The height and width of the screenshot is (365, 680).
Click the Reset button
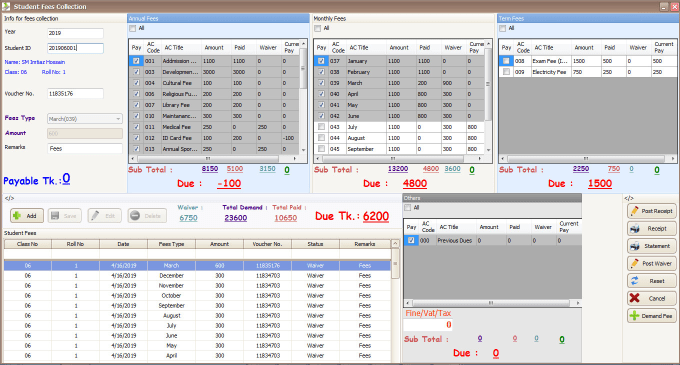[x=651, y=281]
